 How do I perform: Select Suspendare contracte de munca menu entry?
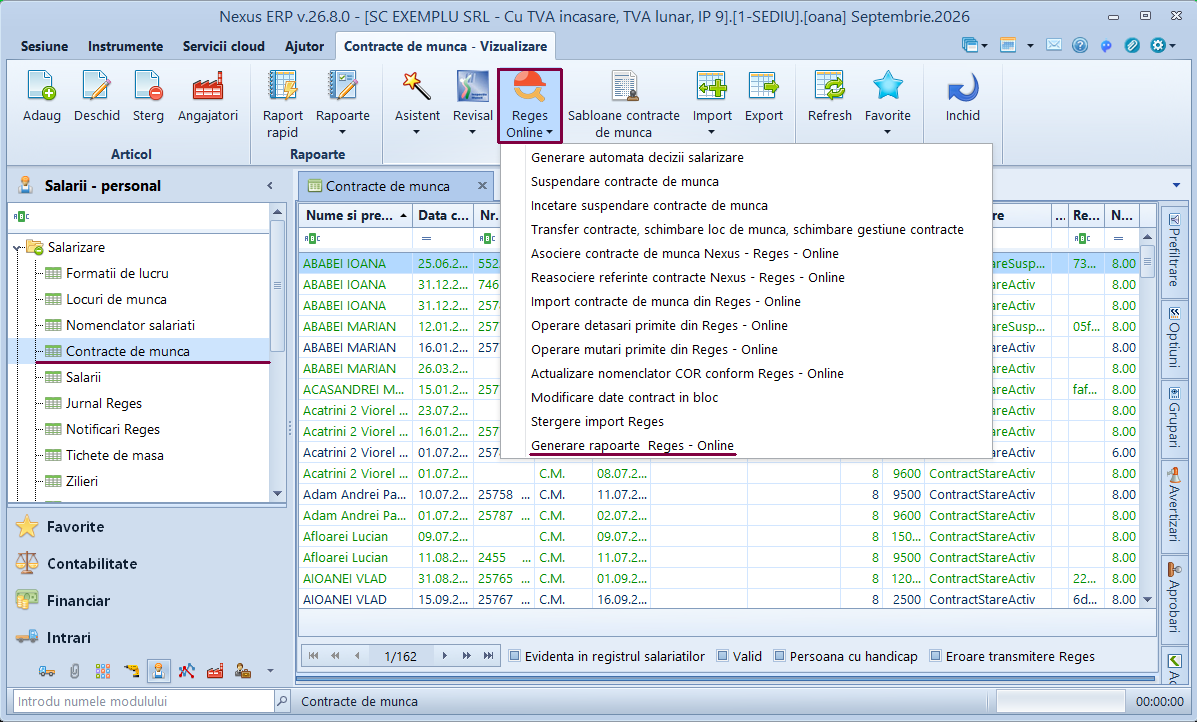tap(624, 182)
